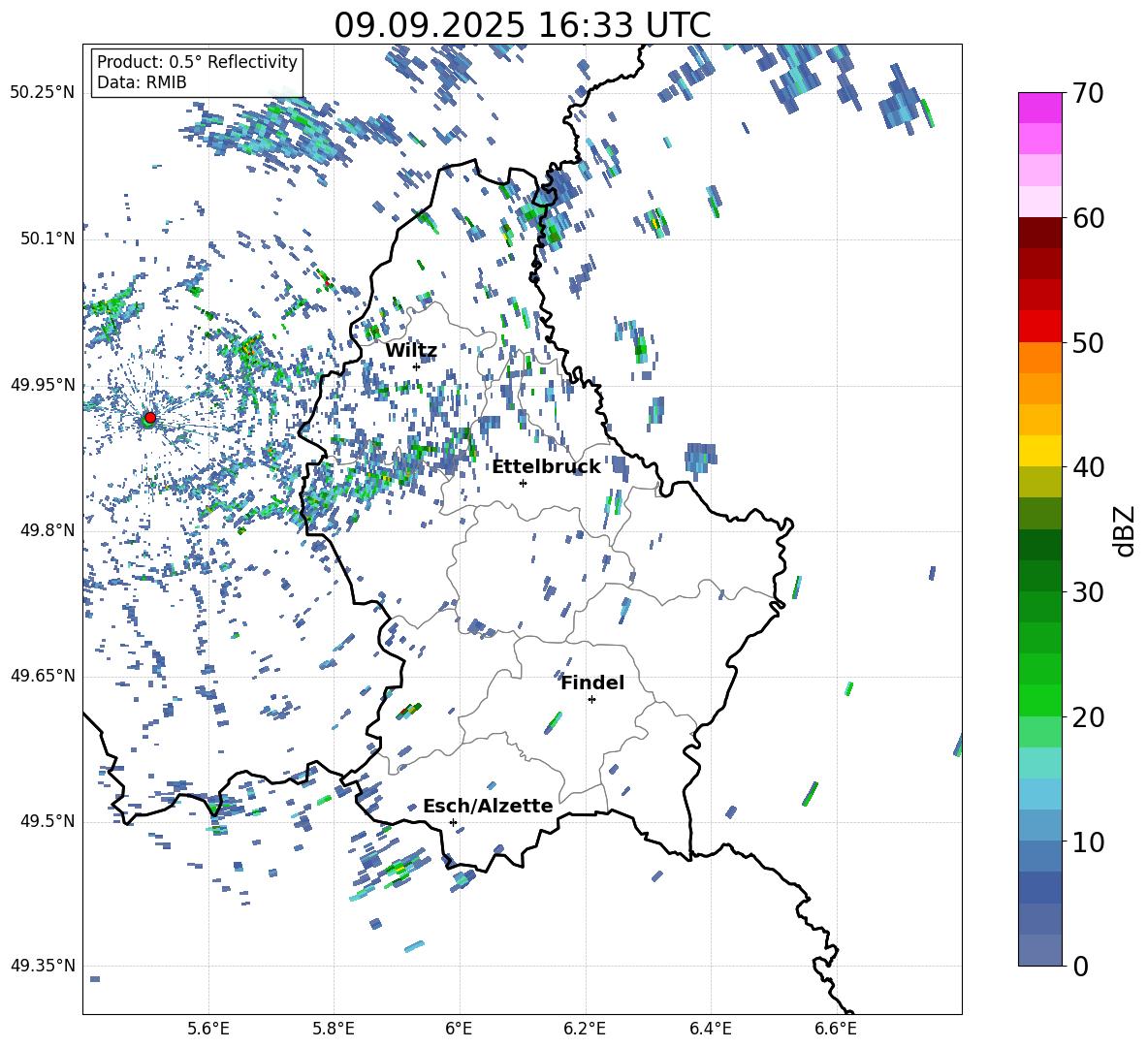Click the 6°E longitude label
This screenshot has width=1148, height=1048.
point(459,1029)
